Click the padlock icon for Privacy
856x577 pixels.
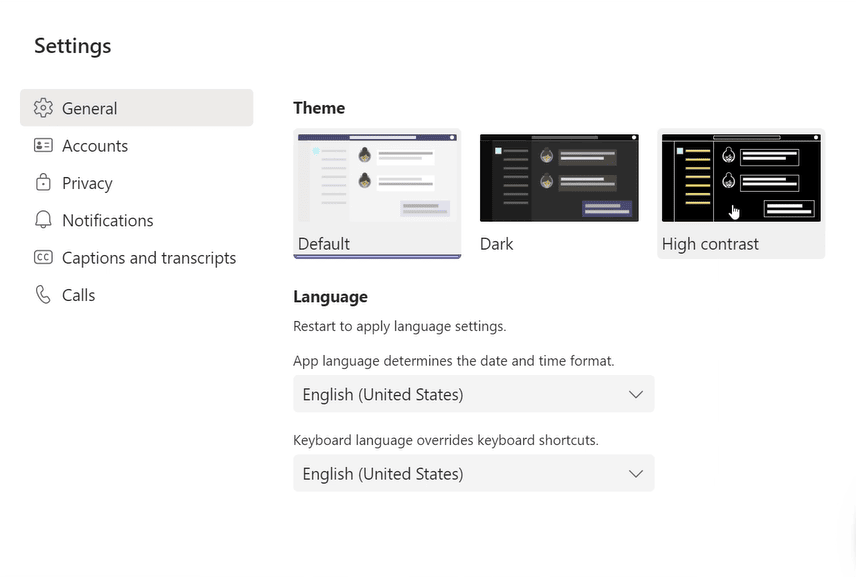[x=43, y=183]
